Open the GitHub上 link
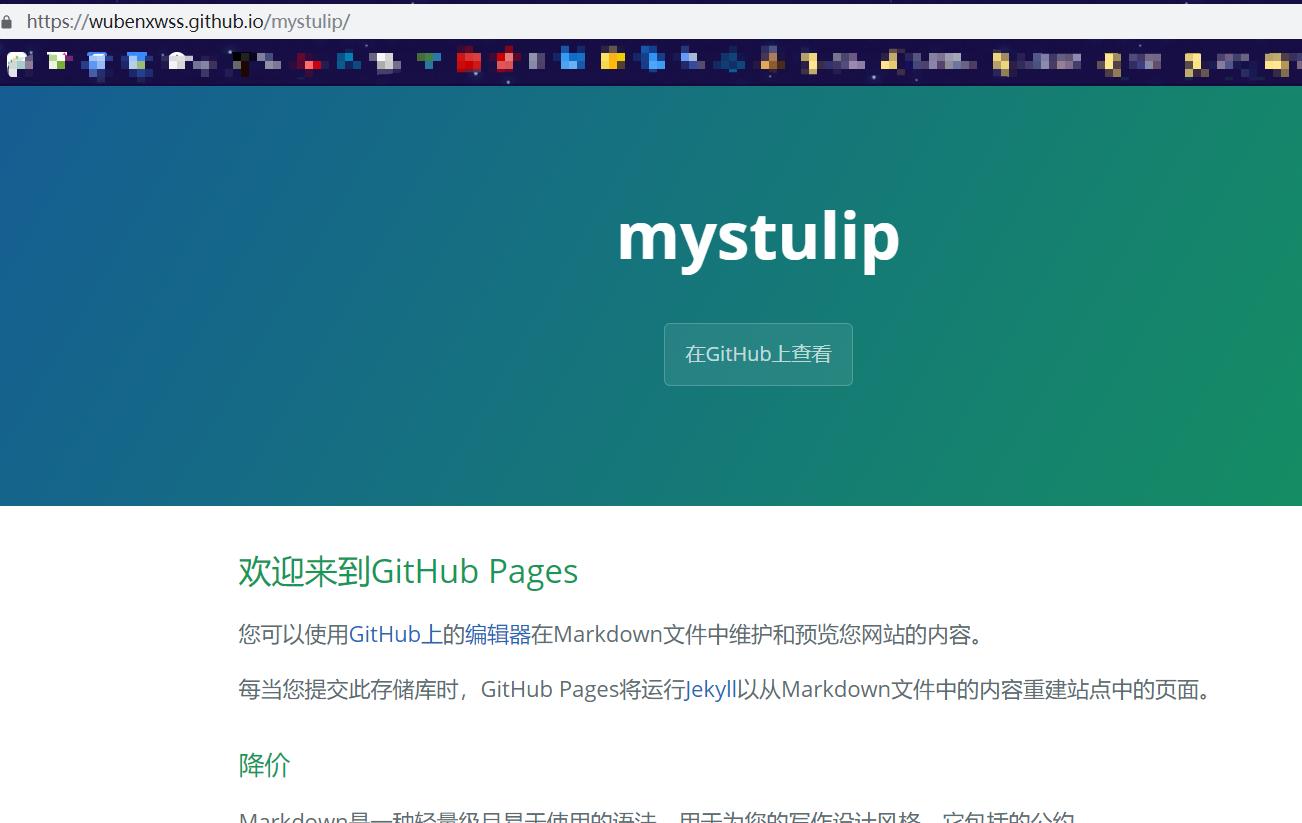The width and height of the screenshot is (1302, 823). click(x=396, y=635)
